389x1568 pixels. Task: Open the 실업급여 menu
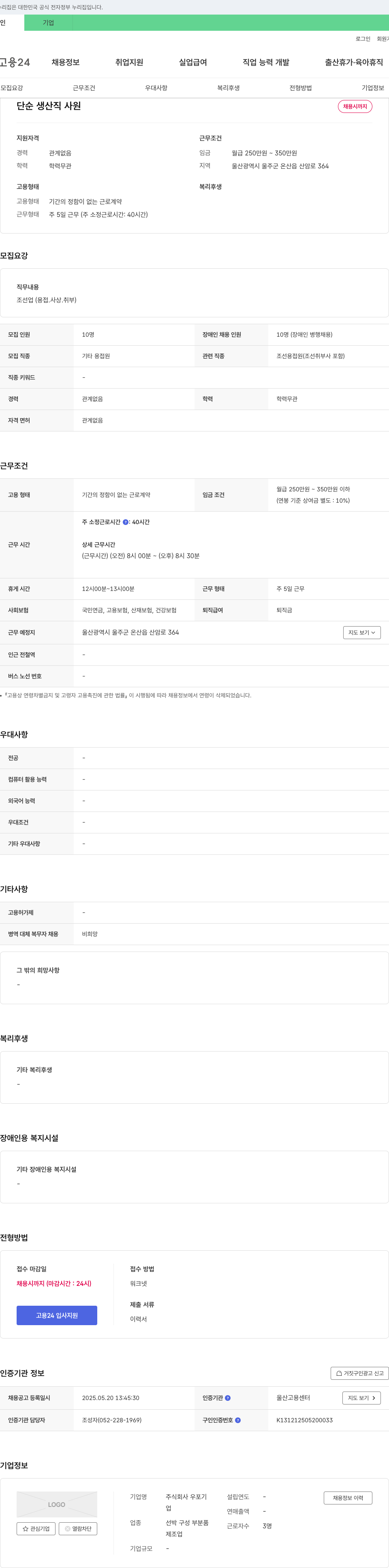pos(192,62)
